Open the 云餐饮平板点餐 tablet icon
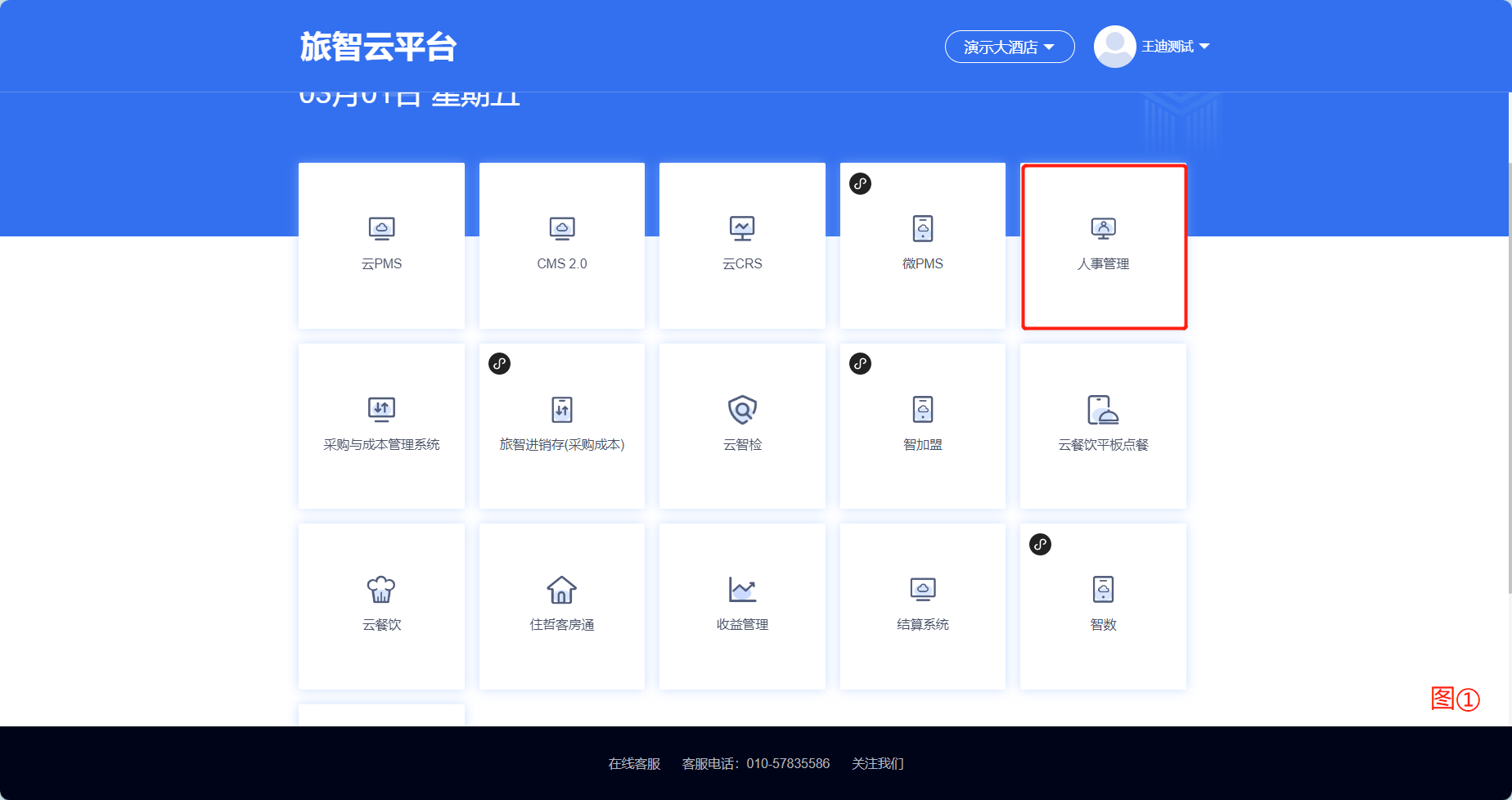 (x=1103, y=409)
